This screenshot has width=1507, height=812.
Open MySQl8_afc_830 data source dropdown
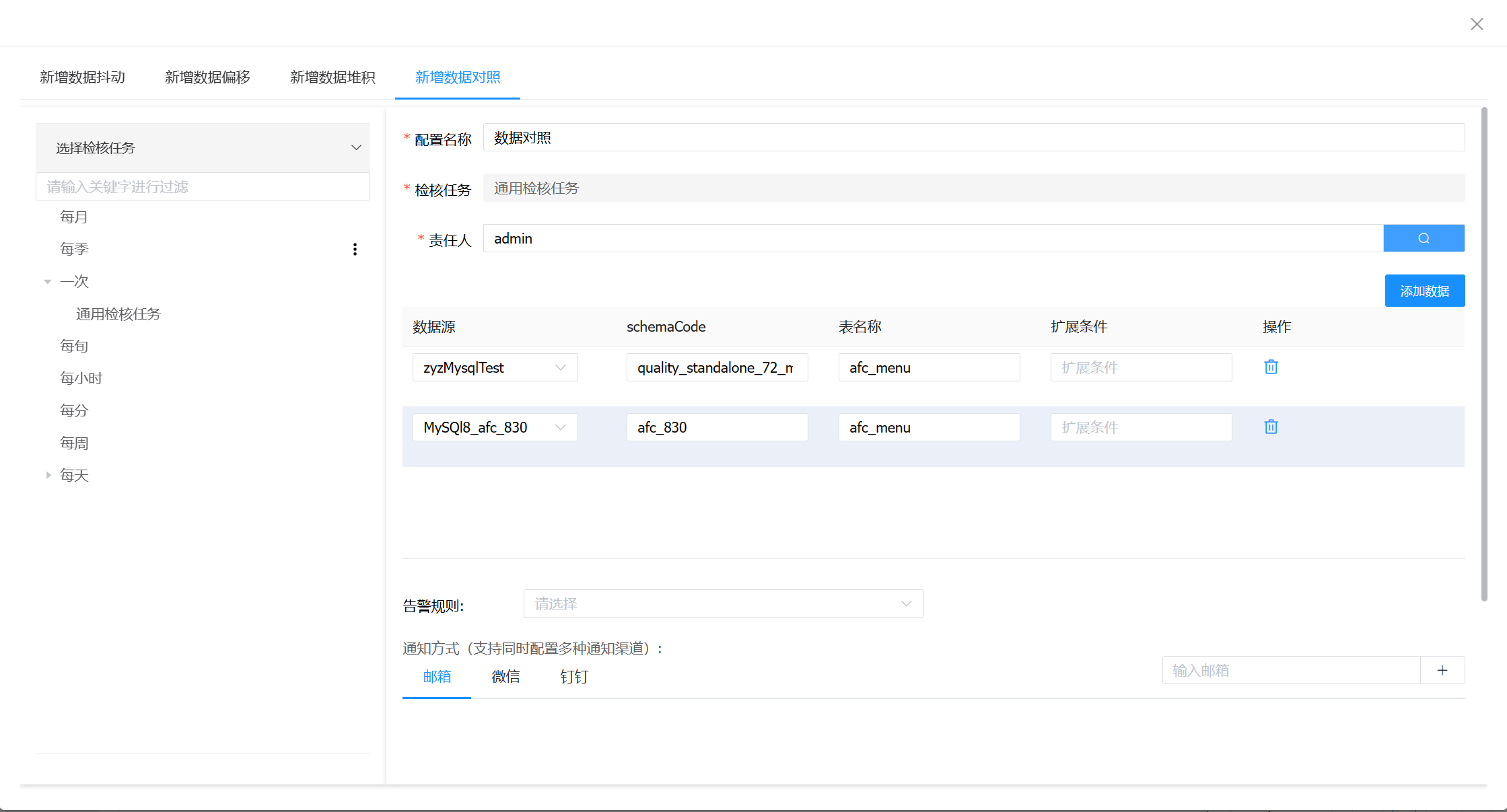[495, 427]
